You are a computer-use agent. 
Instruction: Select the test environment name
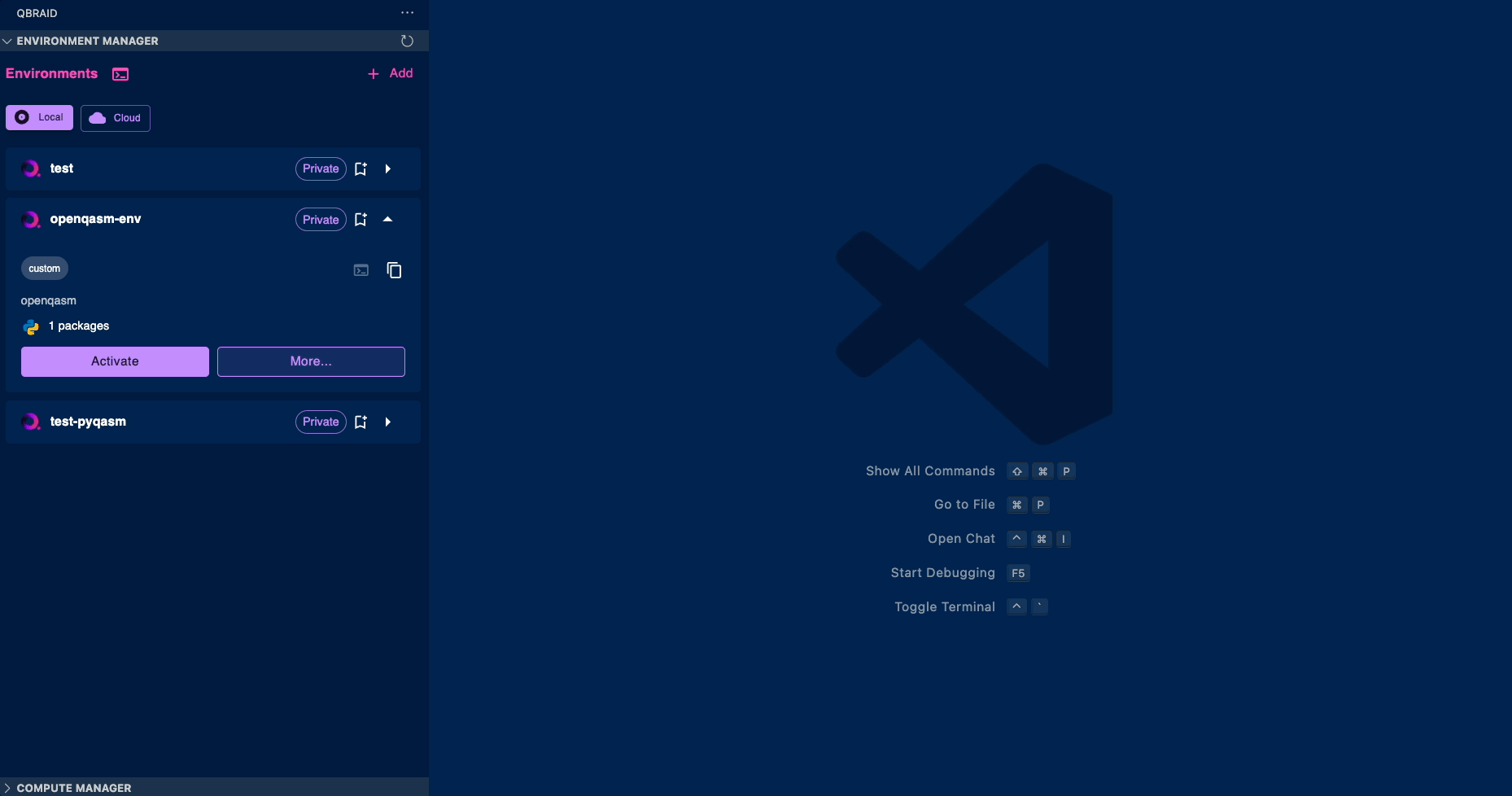click(62, 168)
